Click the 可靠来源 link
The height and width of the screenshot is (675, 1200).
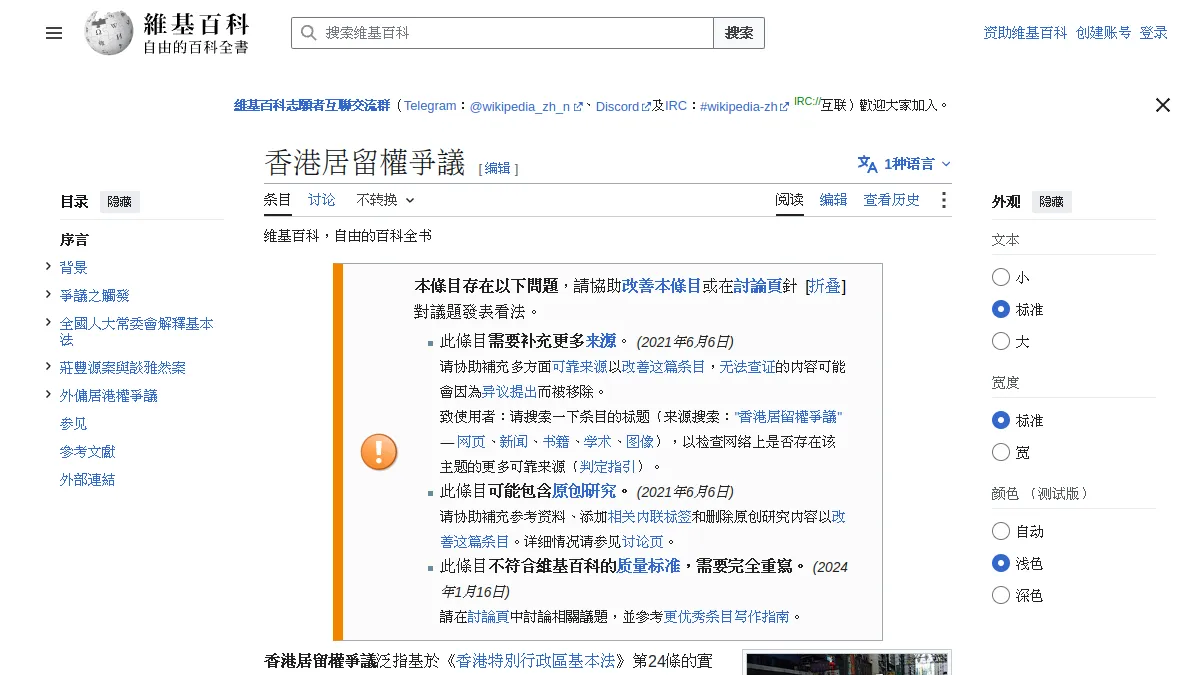point(580,367)
